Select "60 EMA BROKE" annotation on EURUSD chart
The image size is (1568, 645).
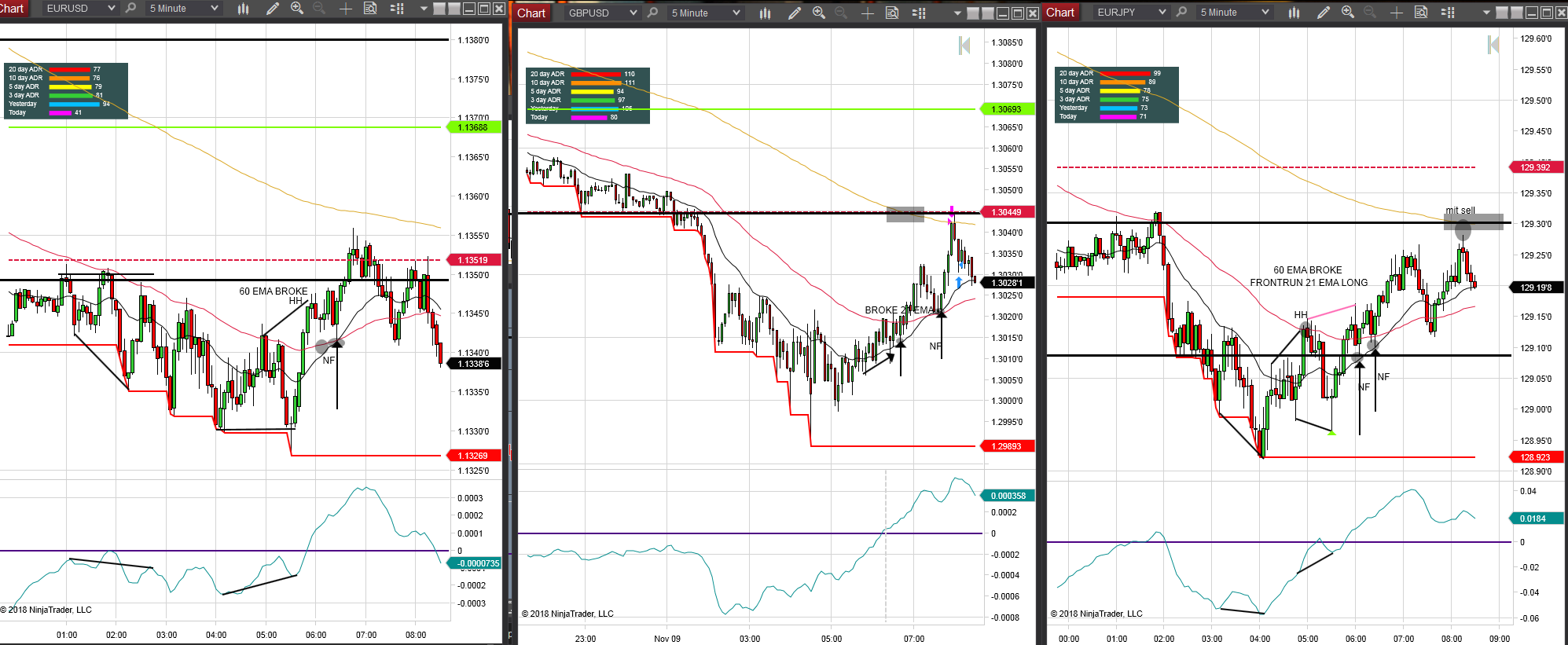click(x=274, y=291)
